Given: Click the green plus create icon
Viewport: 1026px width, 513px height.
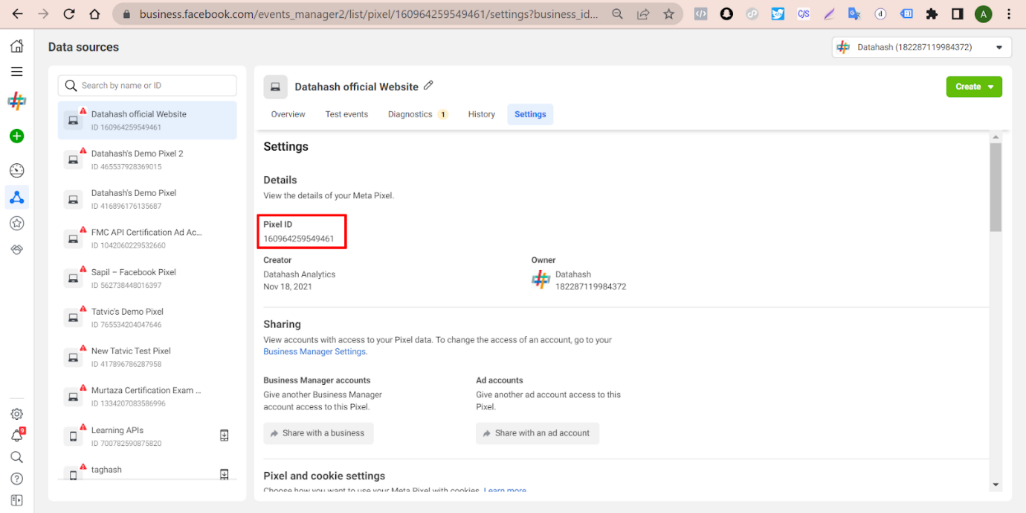Looking at the screenshot, I should click(17, 136).
